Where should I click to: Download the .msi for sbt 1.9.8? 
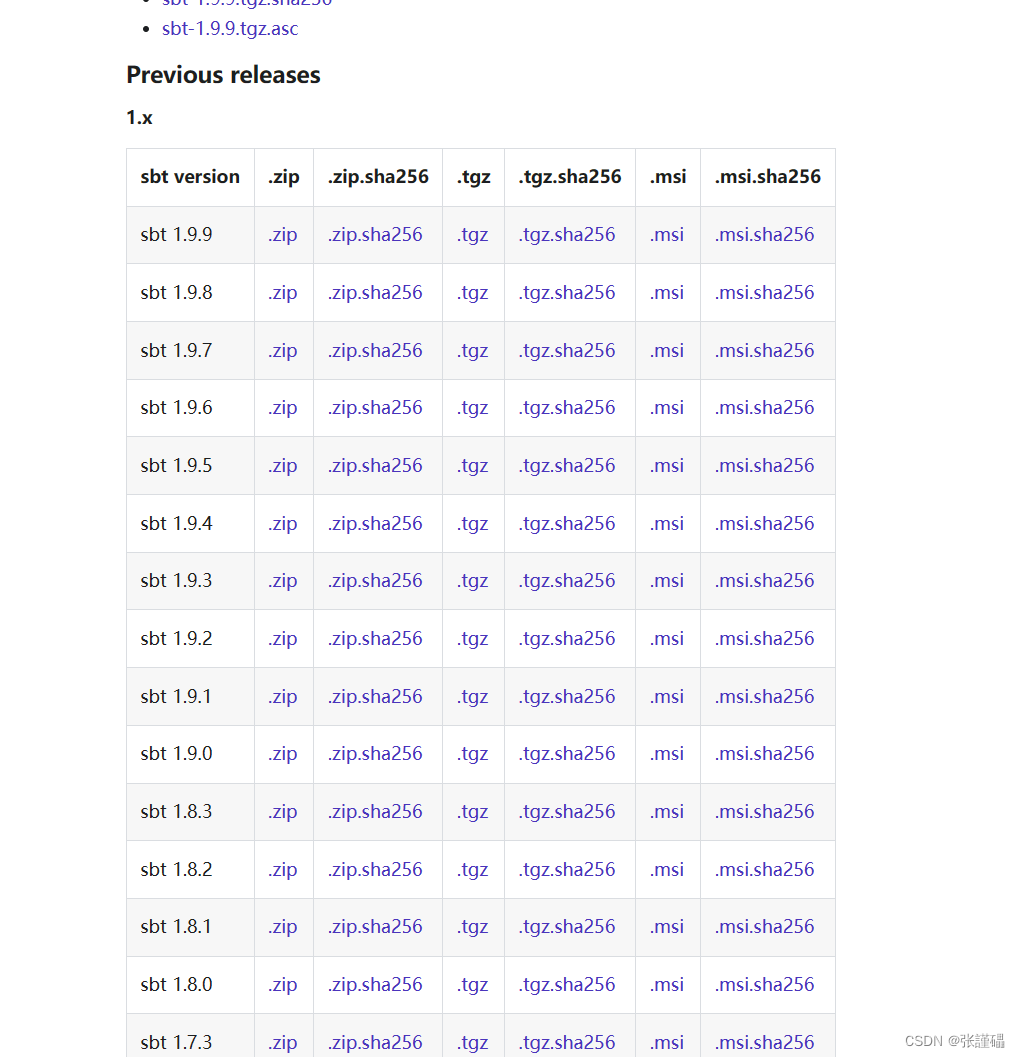tap(667, 293)
